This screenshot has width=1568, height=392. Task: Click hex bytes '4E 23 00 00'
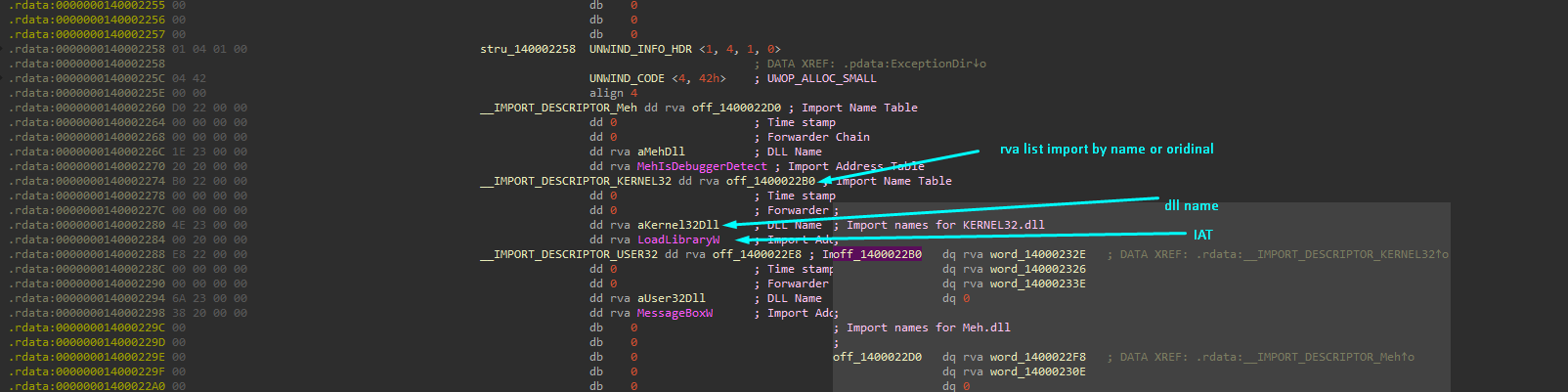pos(209,225)
